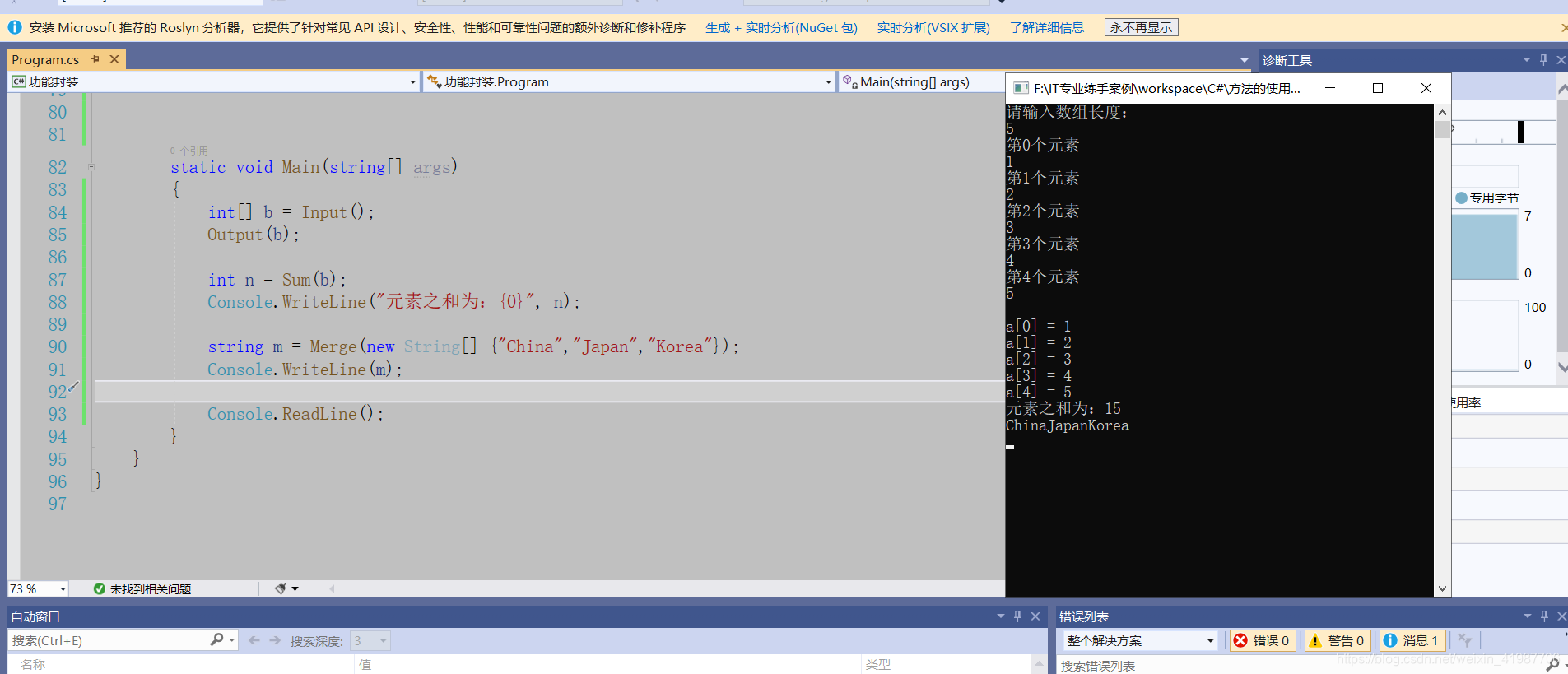Open the 搜索深度 depth dropdown
1568x674 pixels.
(370, 640)
